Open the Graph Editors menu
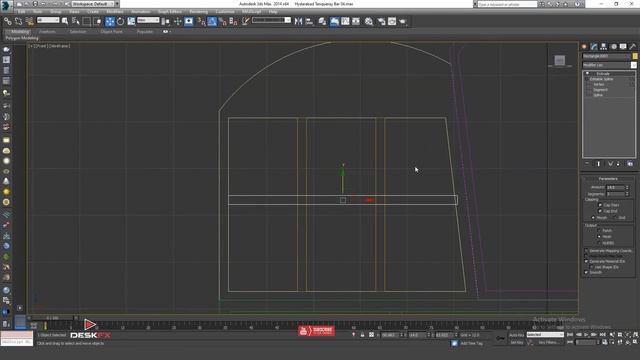 pos(170,12)
